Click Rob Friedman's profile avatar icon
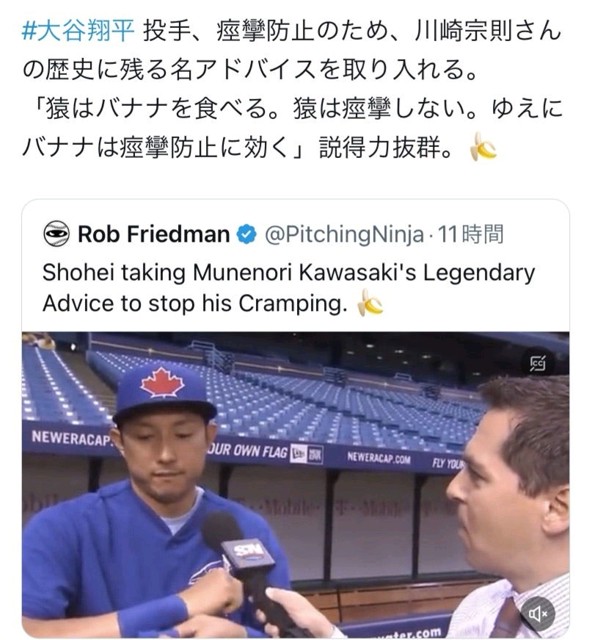Viewport: 592px width, 640px height. 56,234
